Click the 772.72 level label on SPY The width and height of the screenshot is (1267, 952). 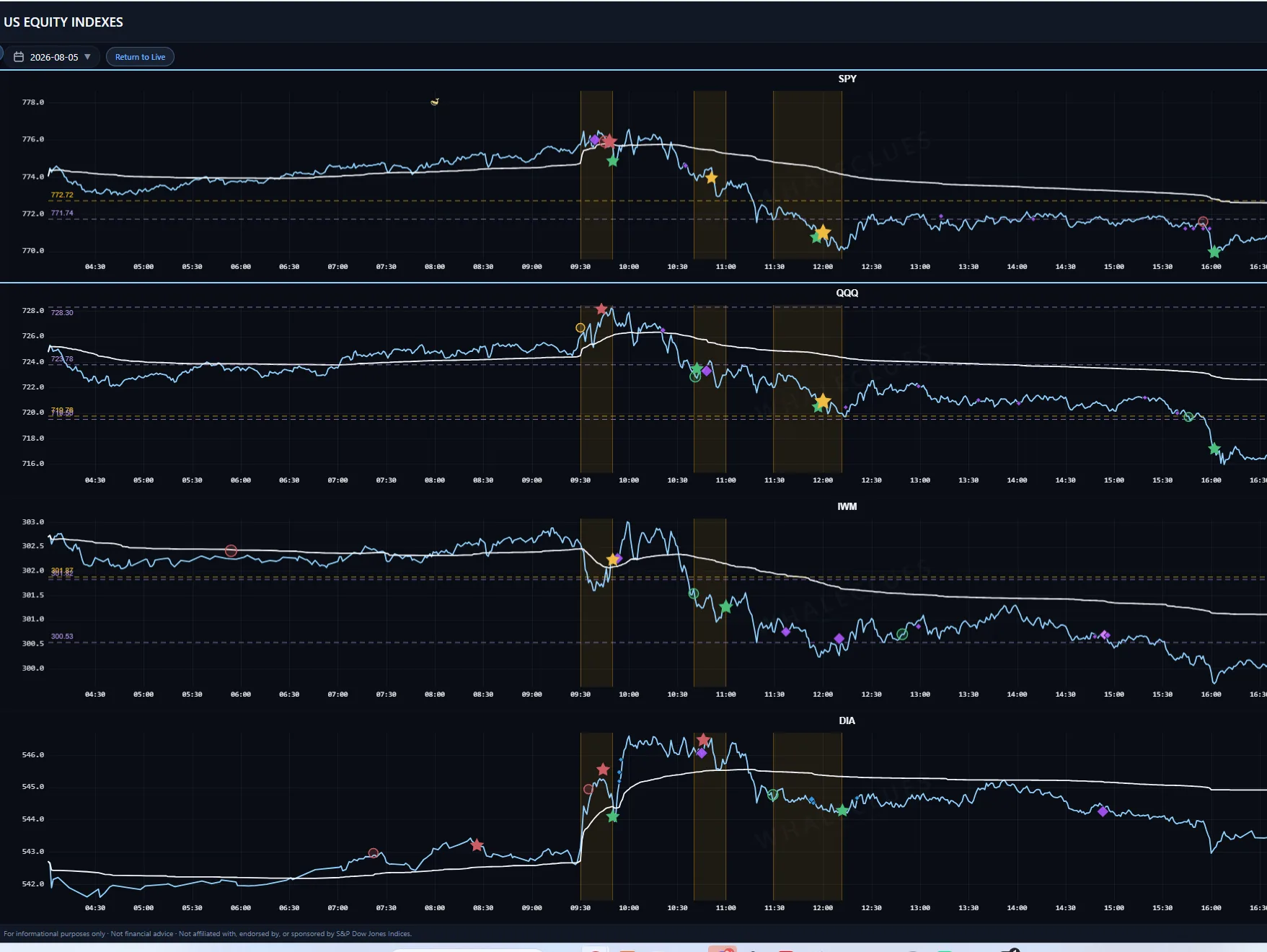62,195
